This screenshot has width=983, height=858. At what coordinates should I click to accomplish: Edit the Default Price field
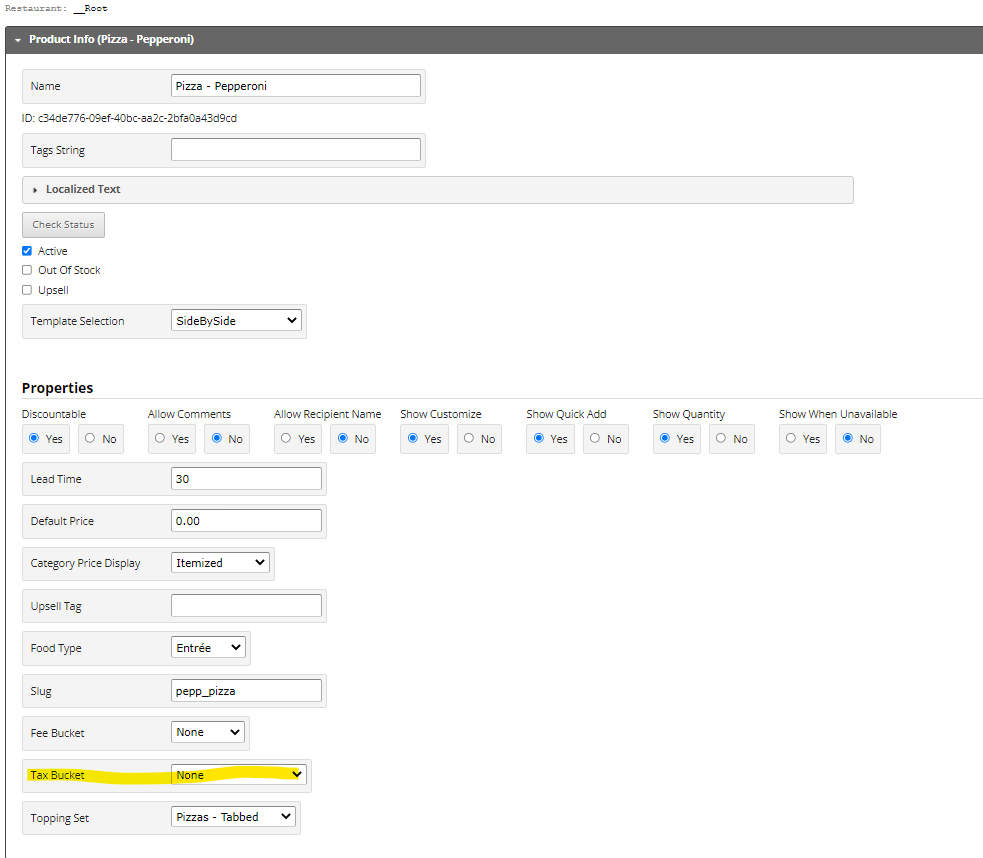(x=246, y=521)
